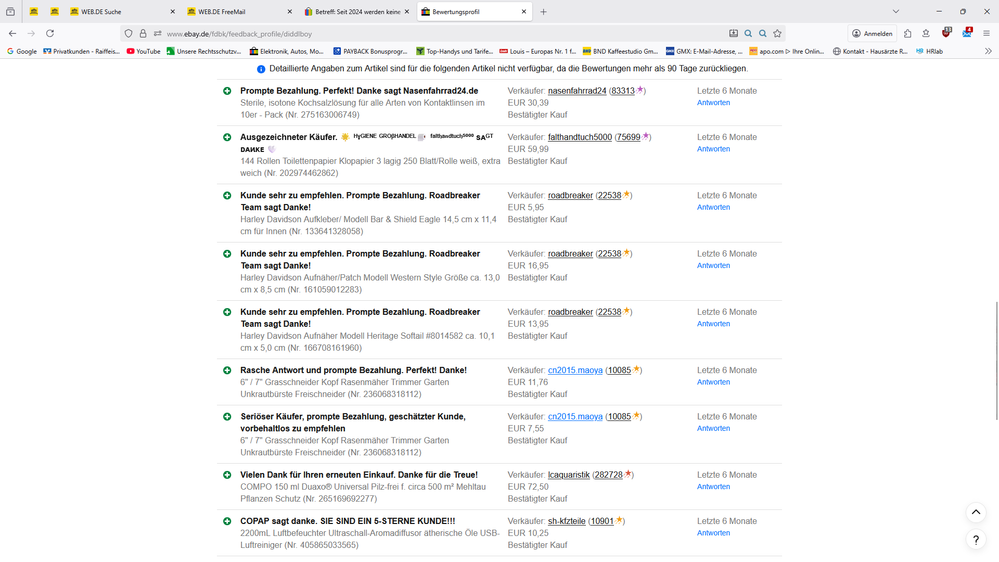Click the toolbar icon right of extensions

tap(926, 33)
